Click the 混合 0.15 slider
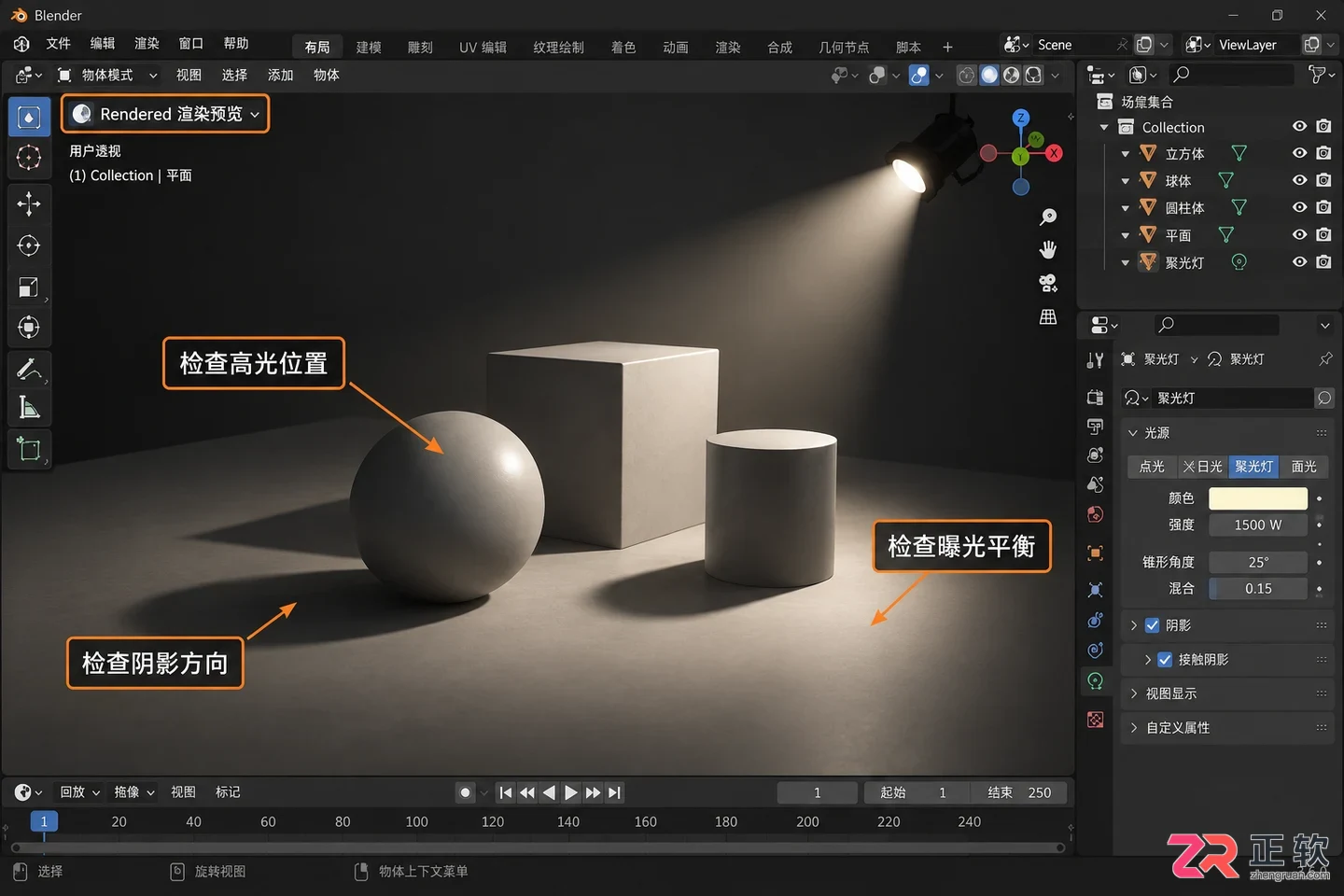The width and height of the screenshot is (1344, 896). click(x=1258, y=589)
